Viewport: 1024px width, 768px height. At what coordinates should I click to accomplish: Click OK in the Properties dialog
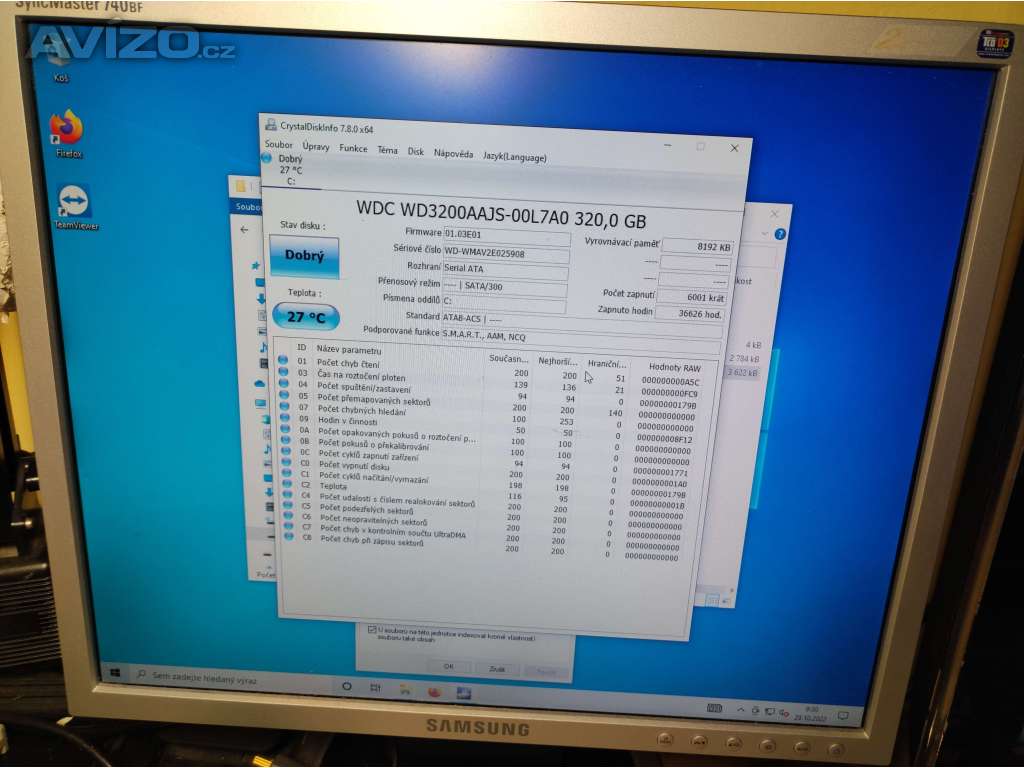coord(448,666)
